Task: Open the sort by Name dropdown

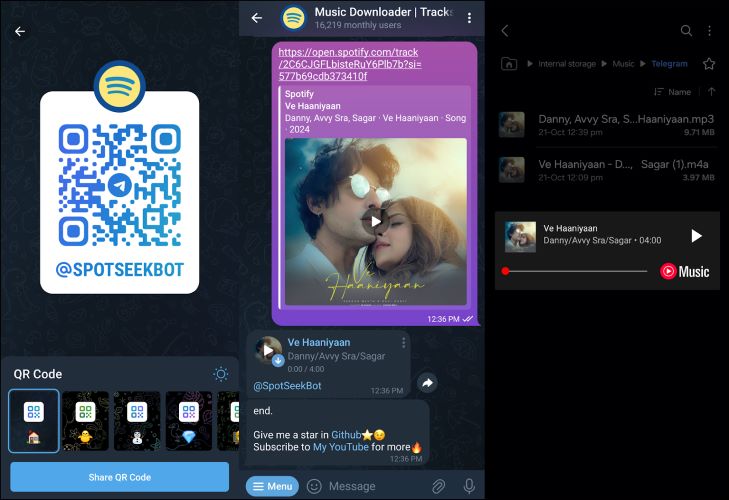Action: pyautogui.click(x=672, y=92)
